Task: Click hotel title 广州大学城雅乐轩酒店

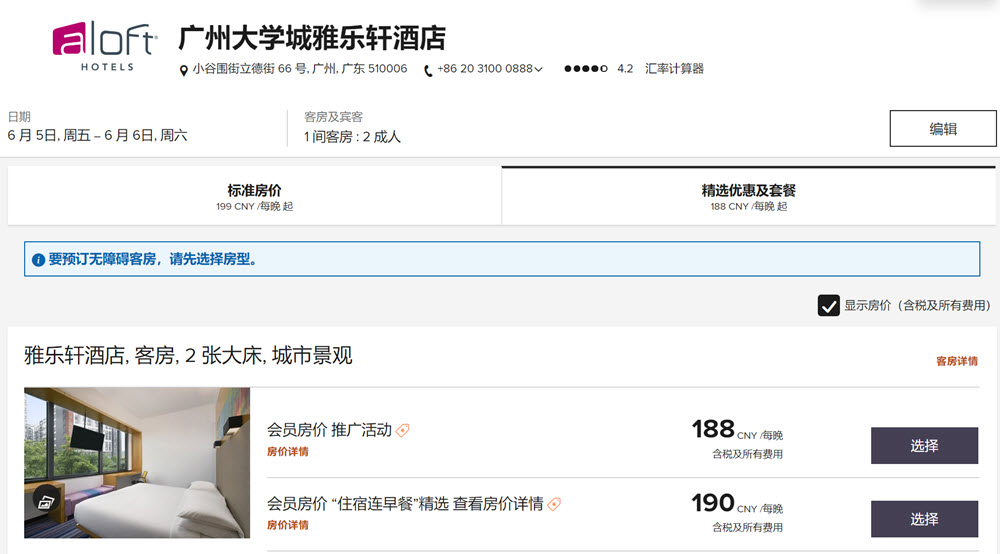Action: pyautogui.click(x=312, y=38)
